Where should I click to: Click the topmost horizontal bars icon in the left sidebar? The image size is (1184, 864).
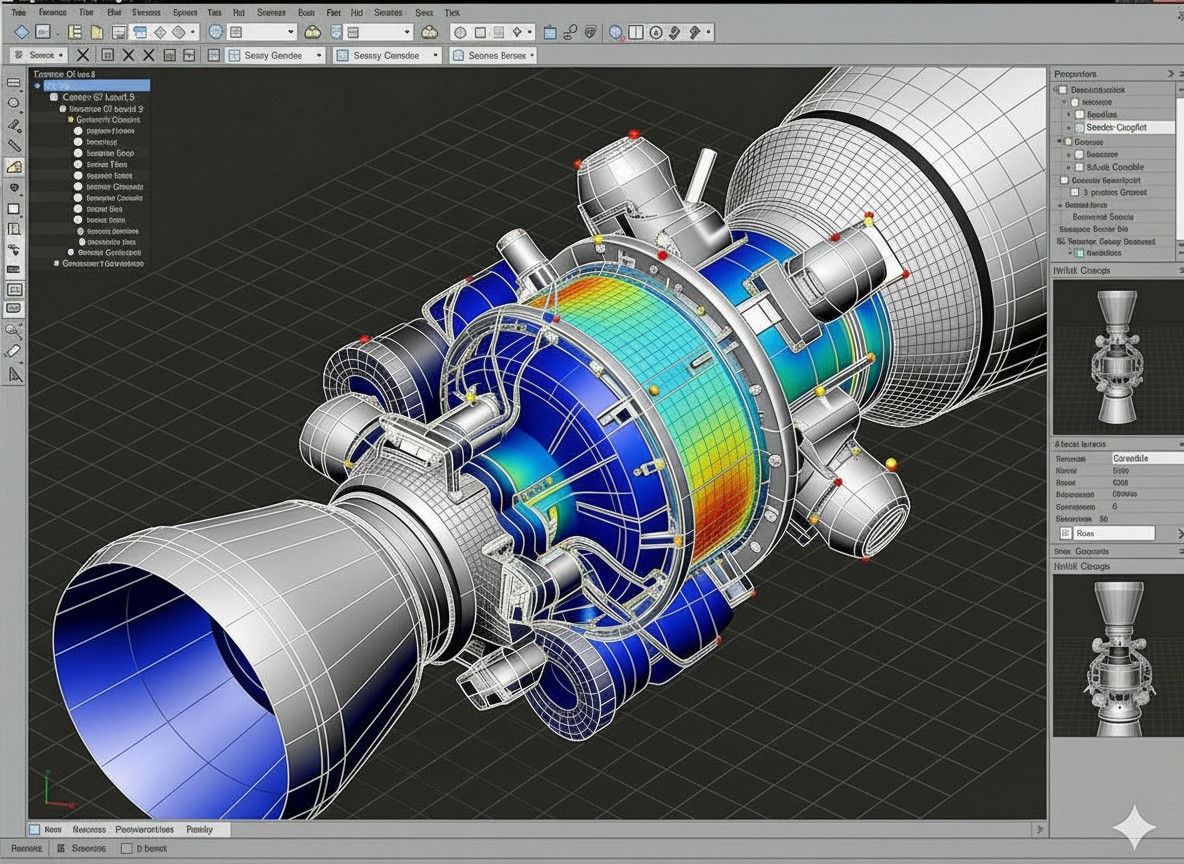click(x=14, y=82)
